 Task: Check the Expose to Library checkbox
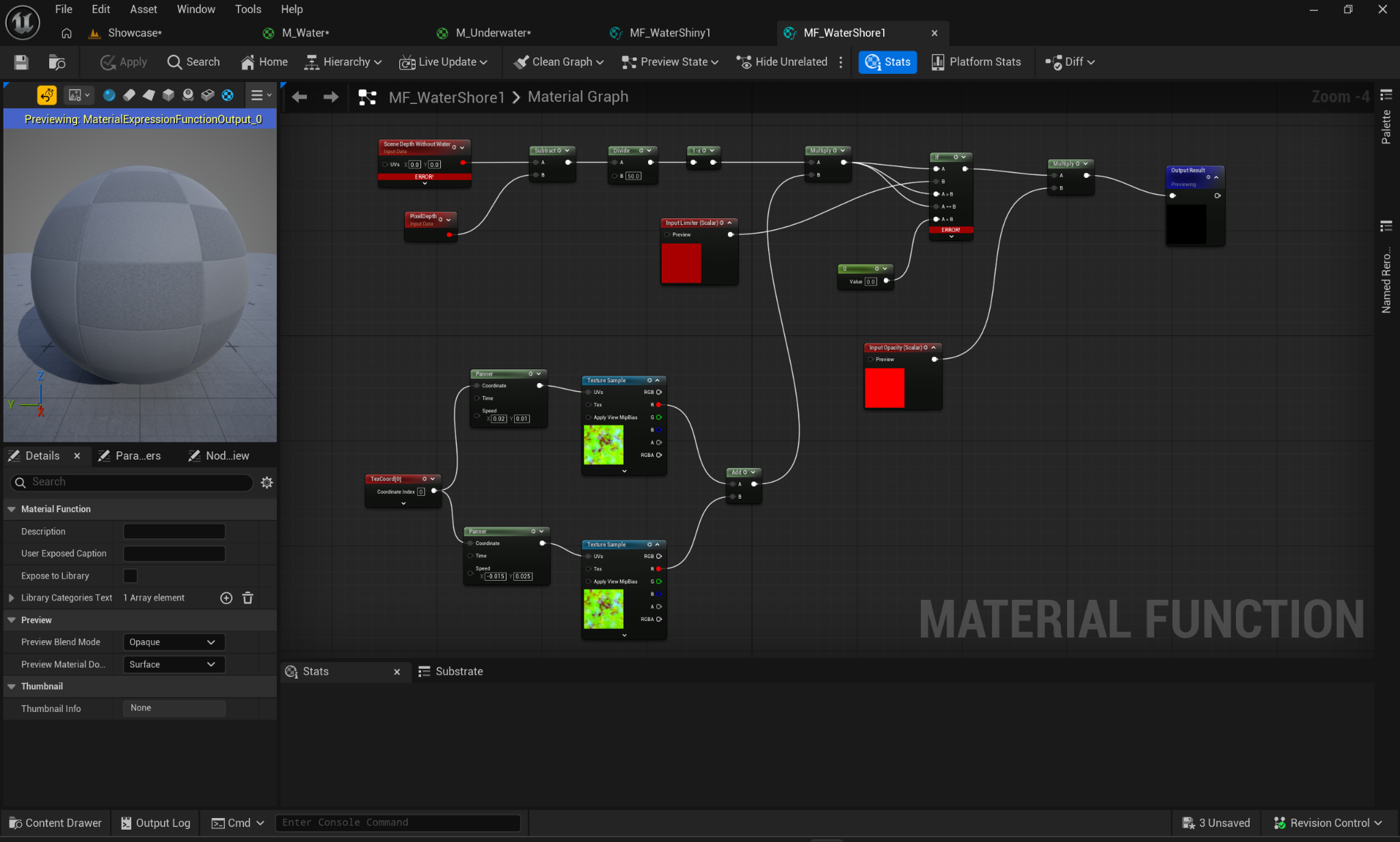(130, 576)
